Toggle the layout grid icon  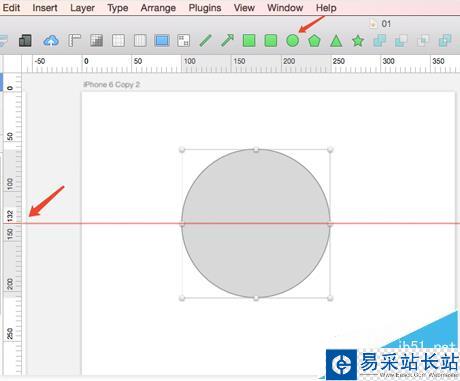tap(118, 41)
